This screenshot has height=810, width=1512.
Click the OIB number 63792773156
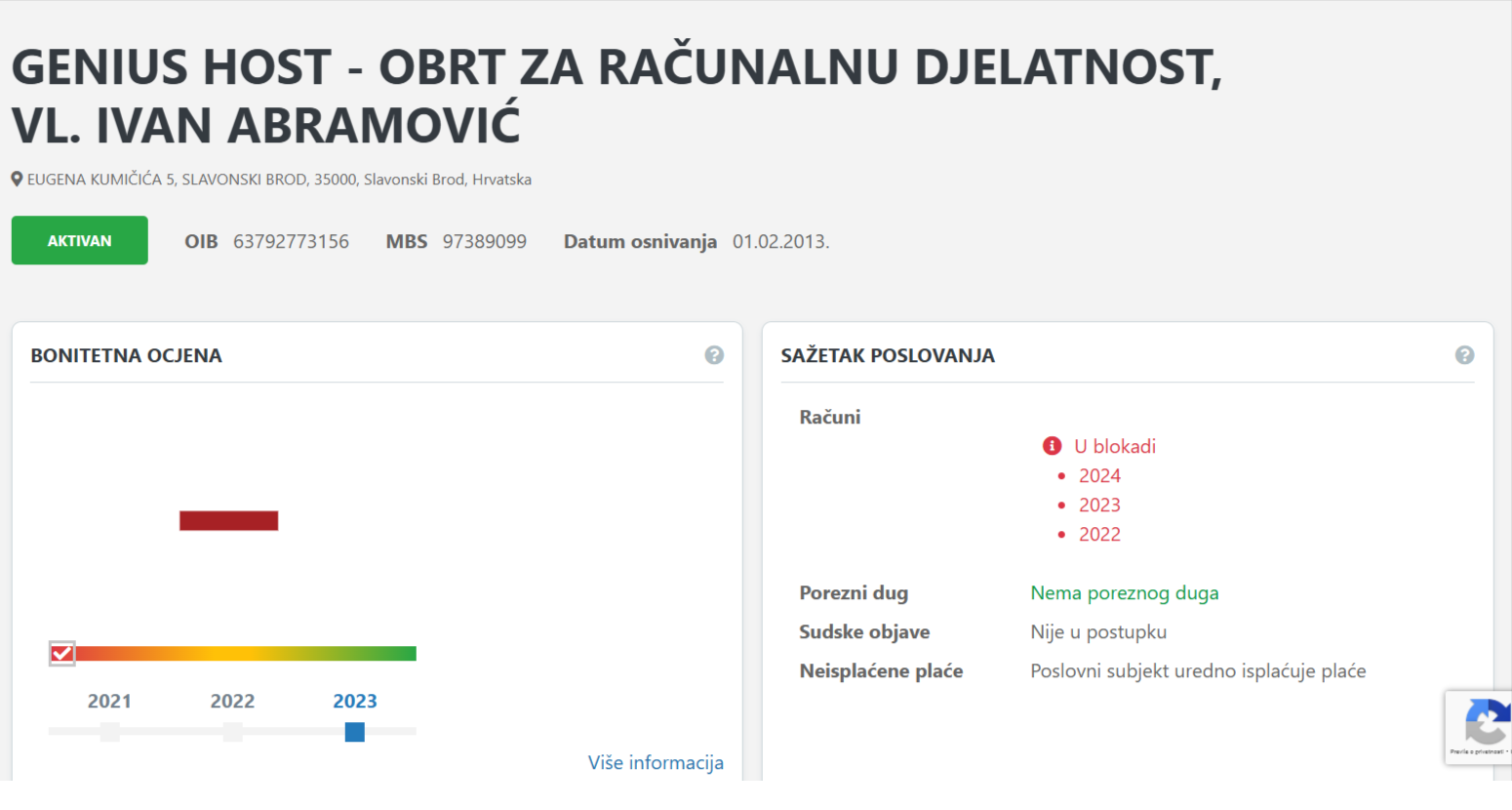click(291, 241)
